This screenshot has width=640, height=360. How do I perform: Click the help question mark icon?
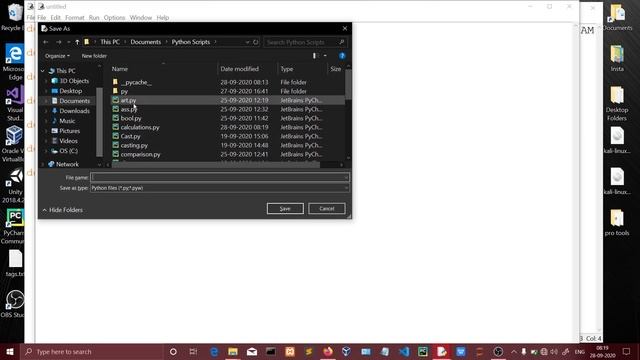342,56
